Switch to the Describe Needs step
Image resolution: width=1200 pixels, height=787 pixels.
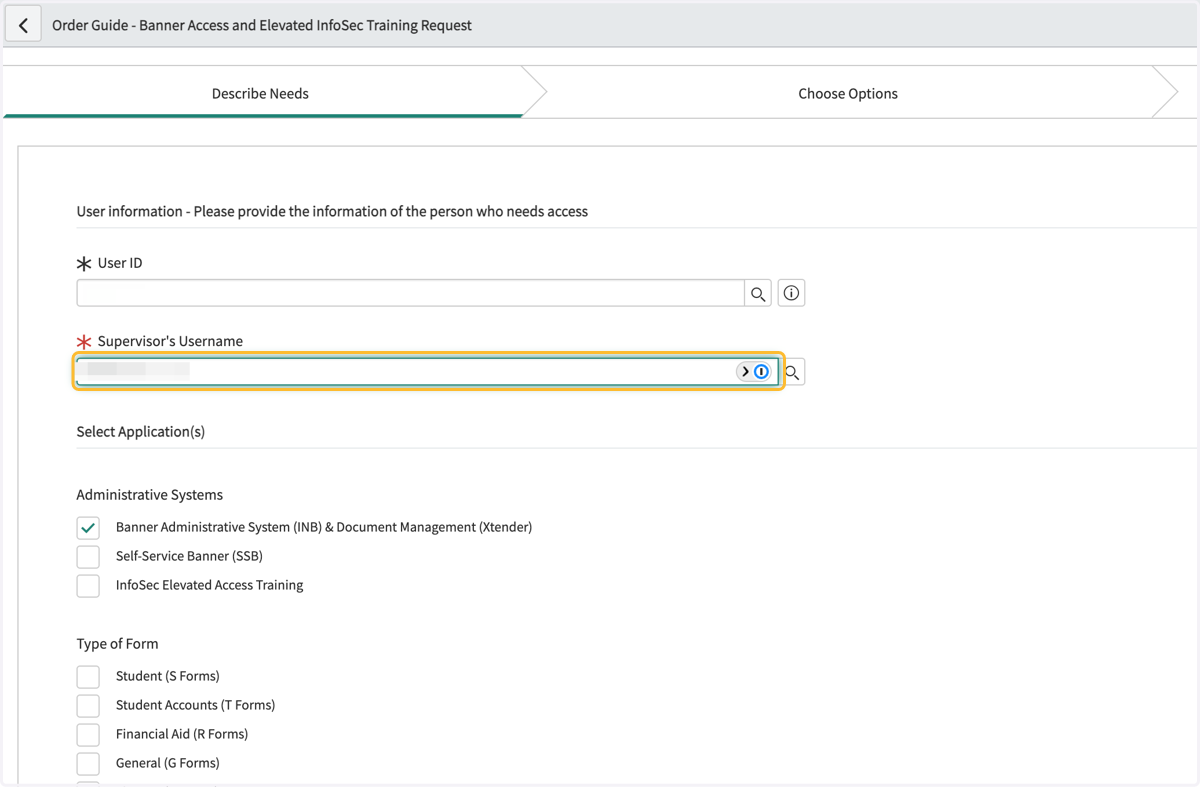coord(260,93)
